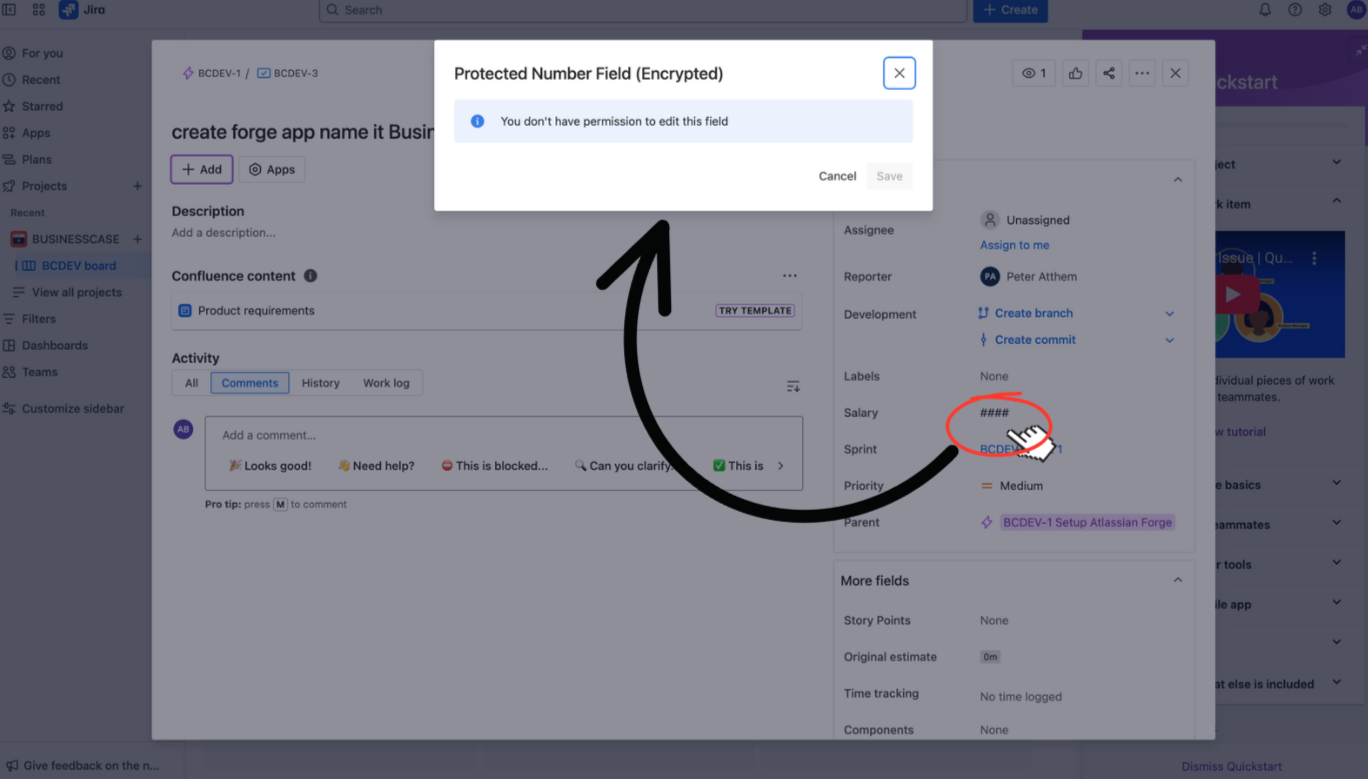Play the Quickstart tutorial video
This screenshot has width=1368, height=779.
1233,294
